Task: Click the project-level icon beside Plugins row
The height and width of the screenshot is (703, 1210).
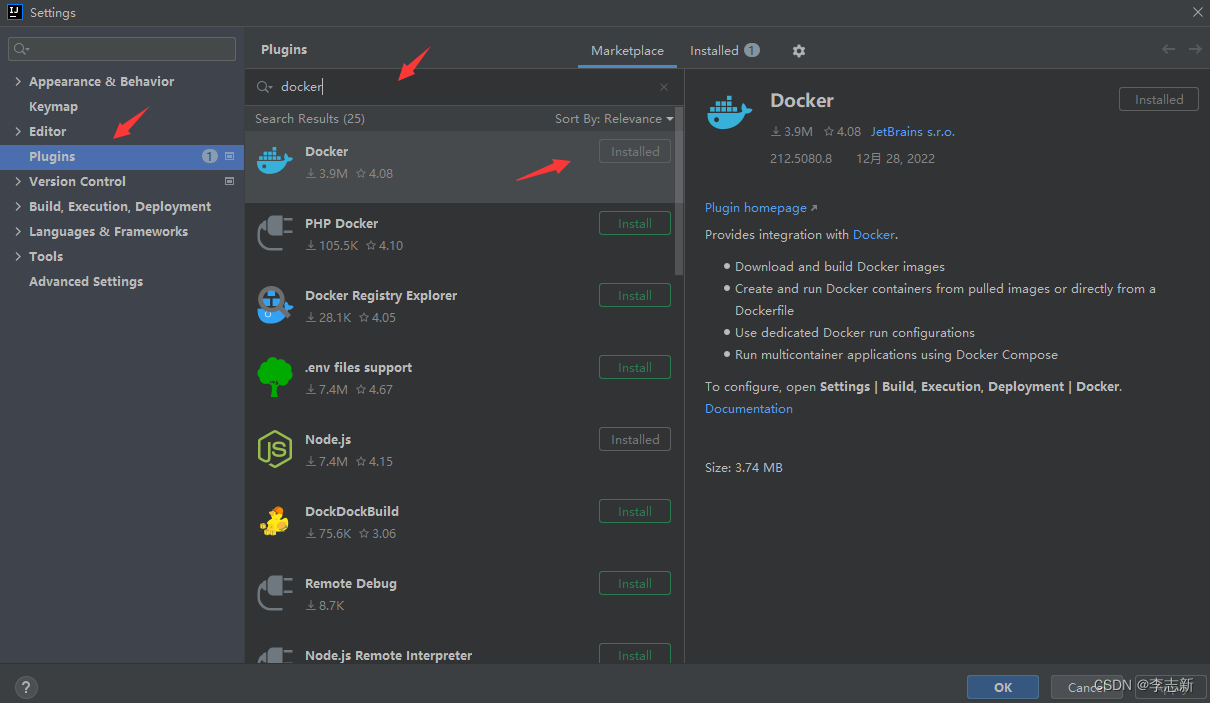Action: click(x=229, y=156)
